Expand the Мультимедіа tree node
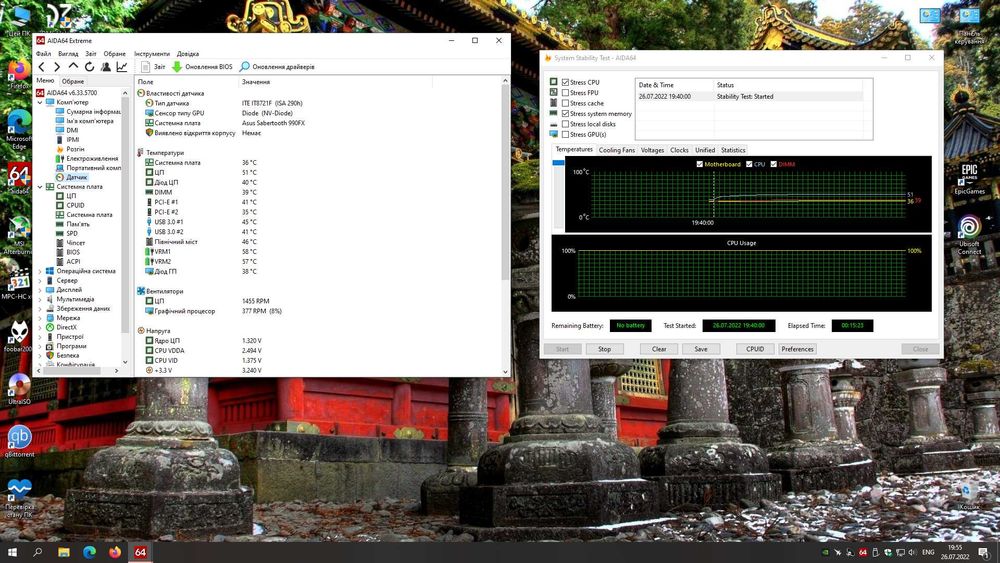 (x=40, y=299)
